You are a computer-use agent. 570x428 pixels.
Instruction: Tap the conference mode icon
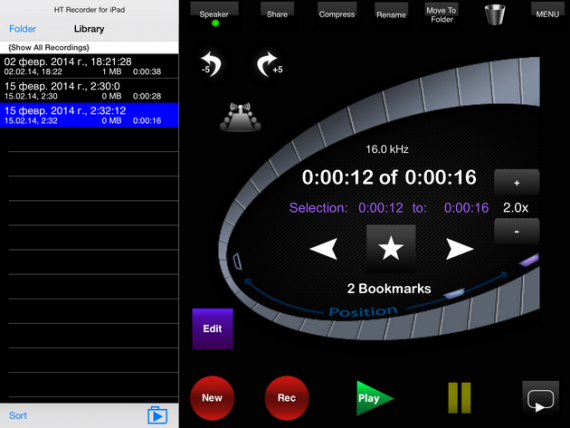tap(240, 117)
